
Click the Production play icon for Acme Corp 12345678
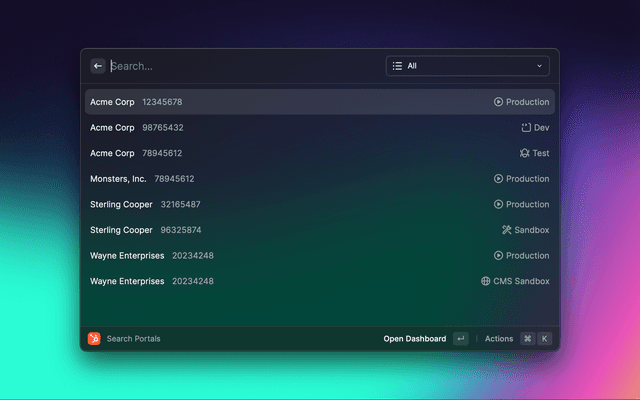pos(498,102)
